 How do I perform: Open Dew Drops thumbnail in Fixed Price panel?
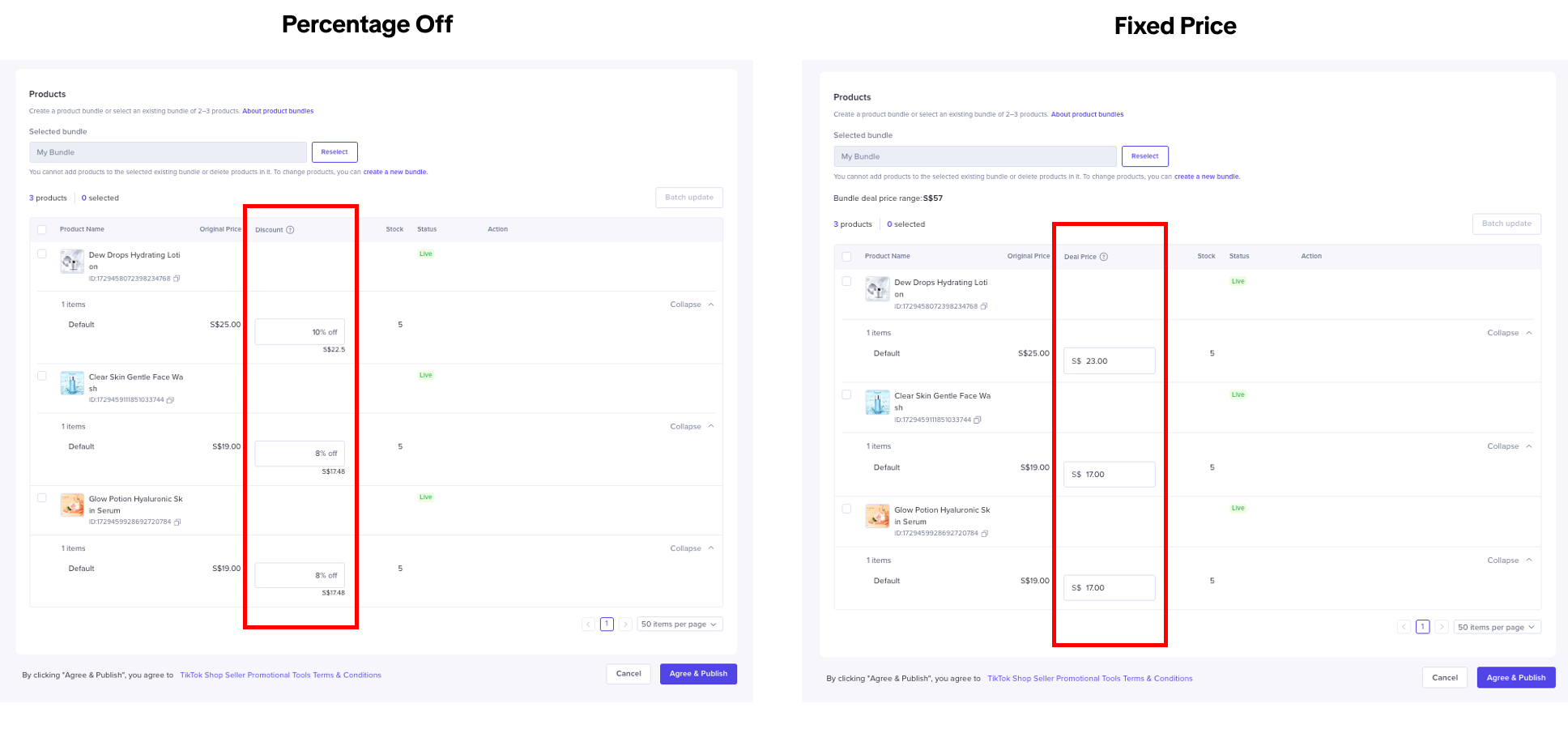pyautogui.click(x=877, y=289)
